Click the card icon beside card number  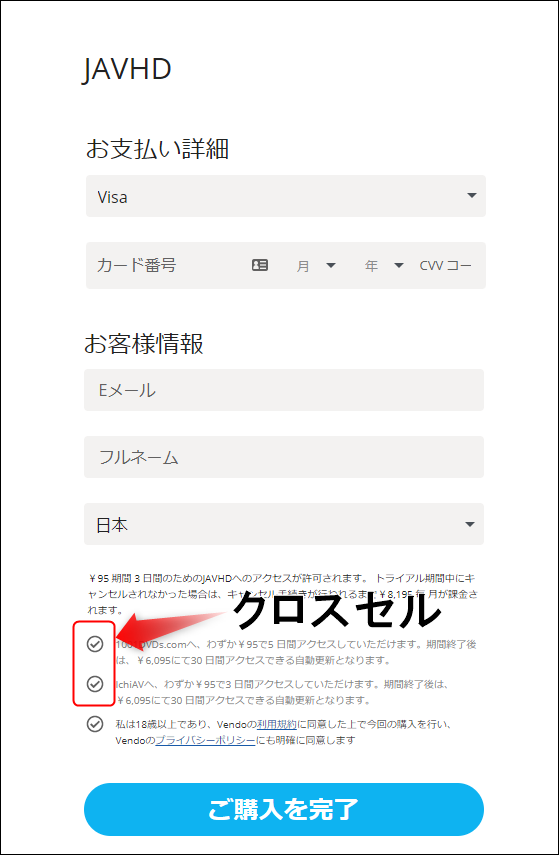260,266
